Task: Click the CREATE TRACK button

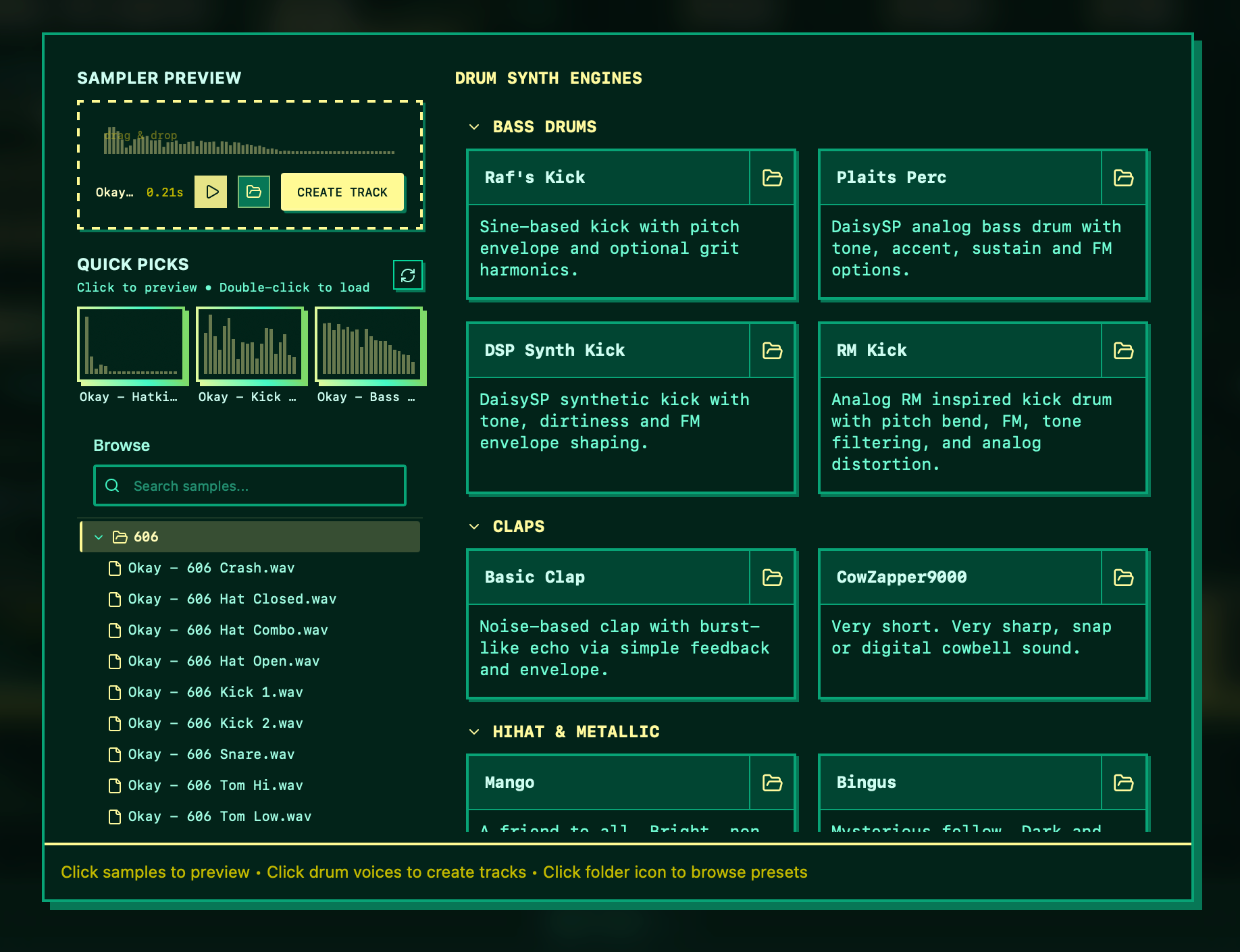Action: [342, 192]
